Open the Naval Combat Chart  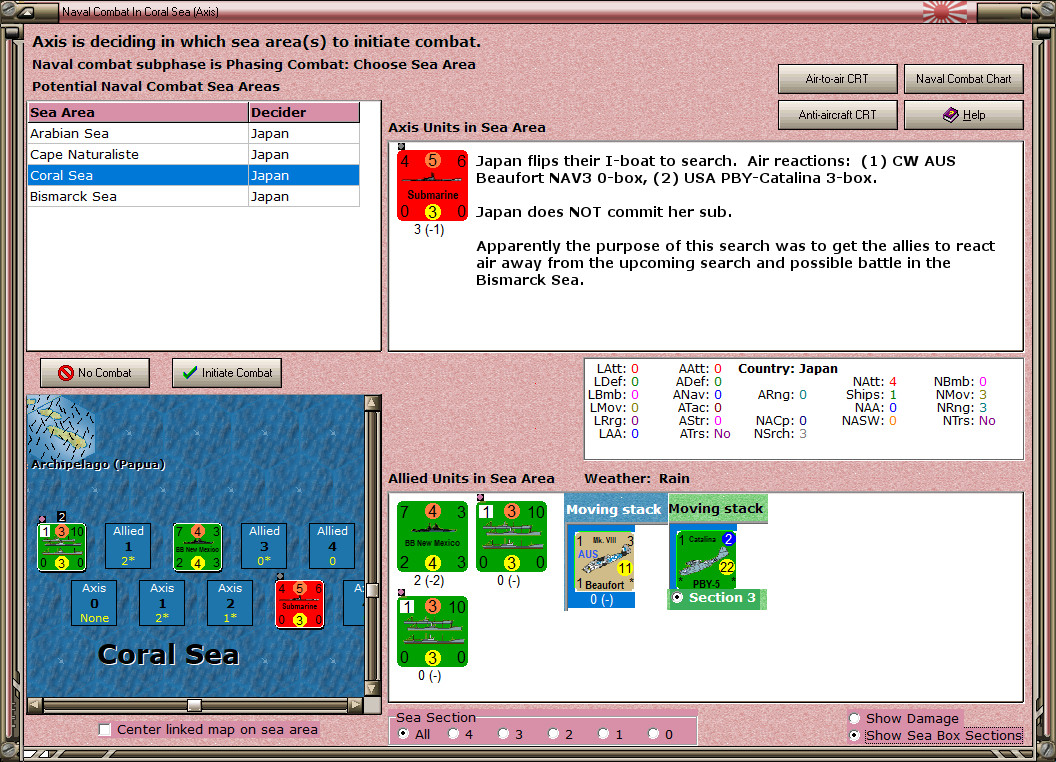(964, 79)
